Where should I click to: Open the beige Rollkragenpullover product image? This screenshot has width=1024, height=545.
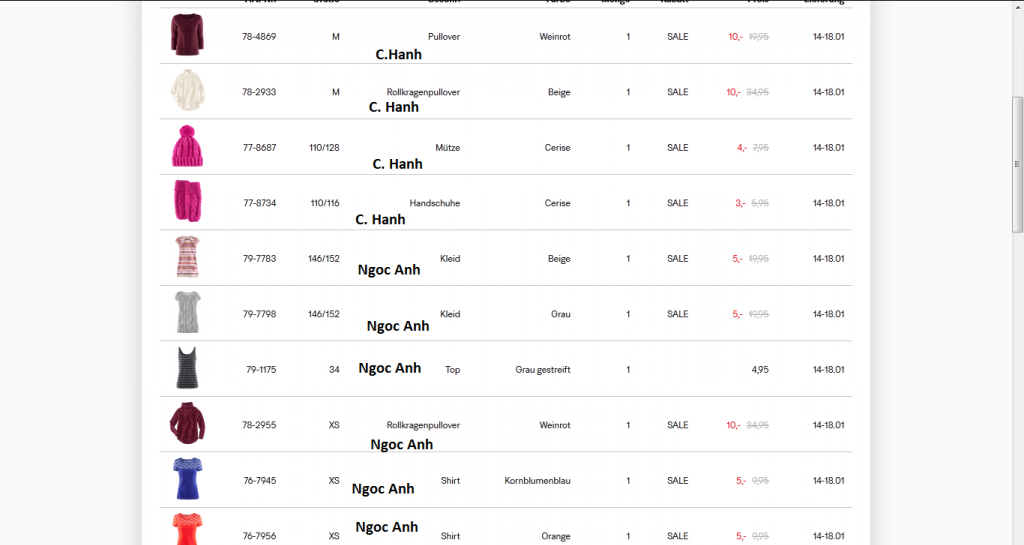(187, 92)
